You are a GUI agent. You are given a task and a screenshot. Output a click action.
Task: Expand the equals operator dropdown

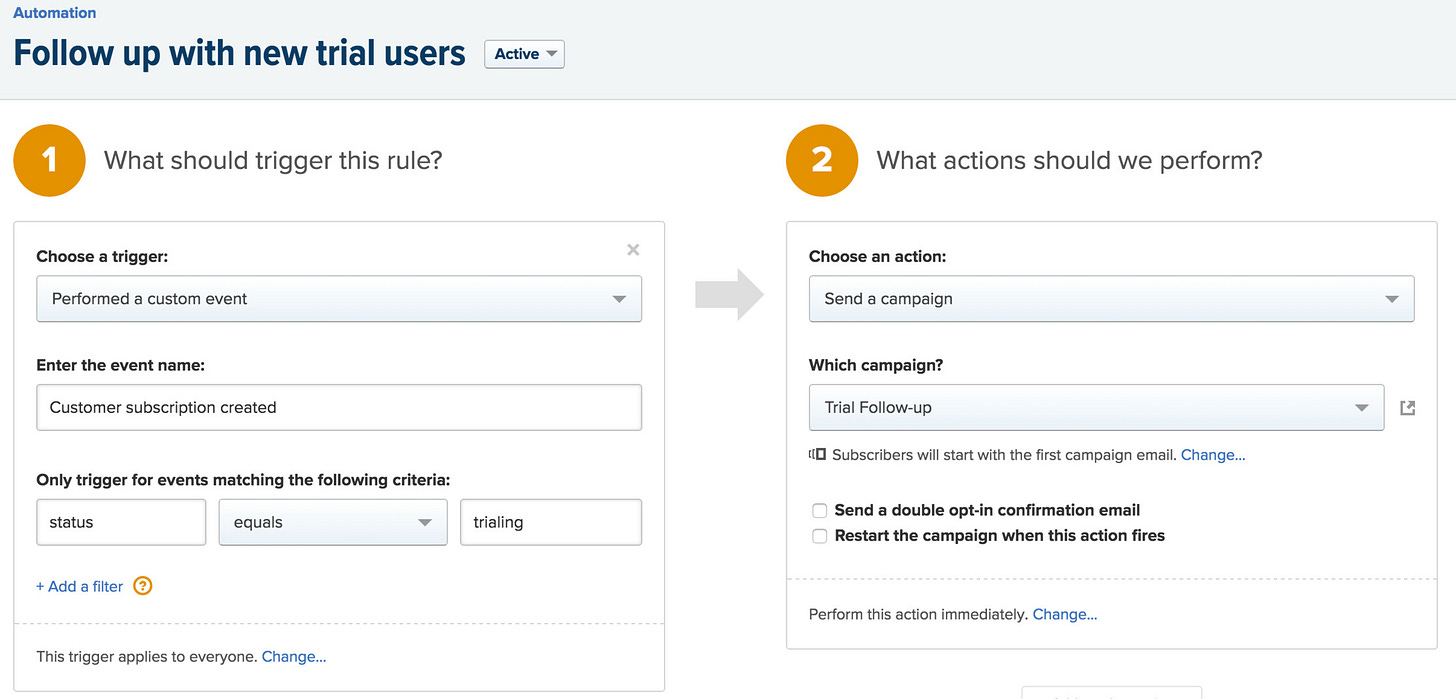click(333, 522)
